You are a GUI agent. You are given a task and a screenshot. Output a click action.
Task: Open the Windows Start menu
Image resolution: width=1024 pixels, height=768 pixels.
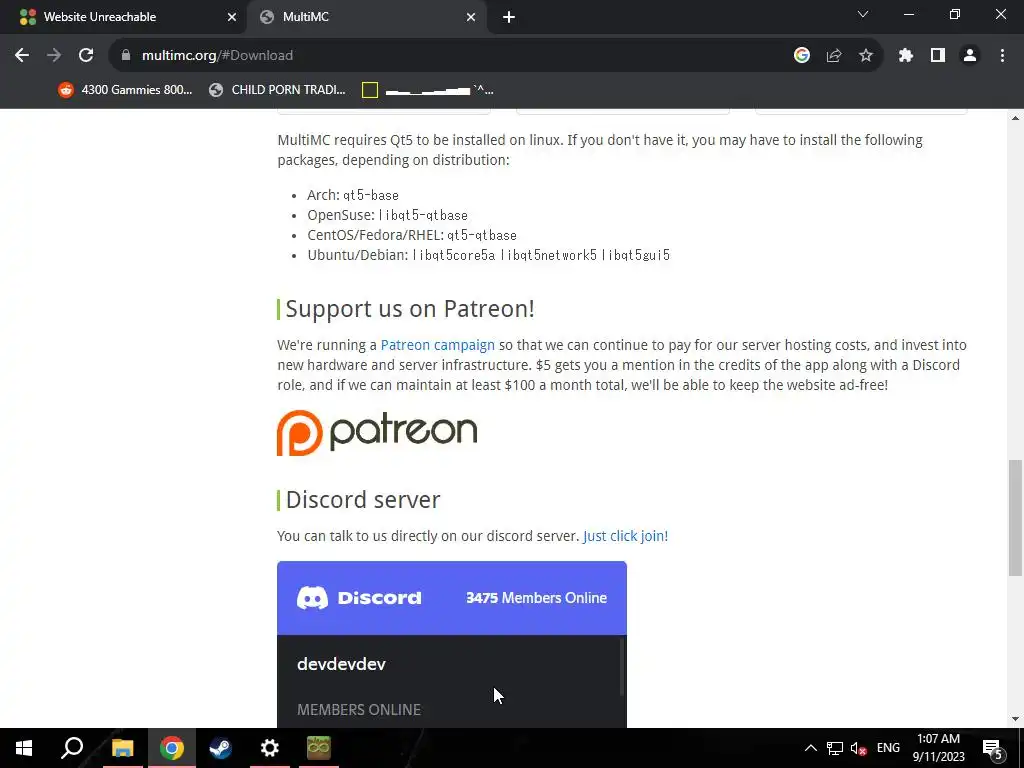pos(24,748)
